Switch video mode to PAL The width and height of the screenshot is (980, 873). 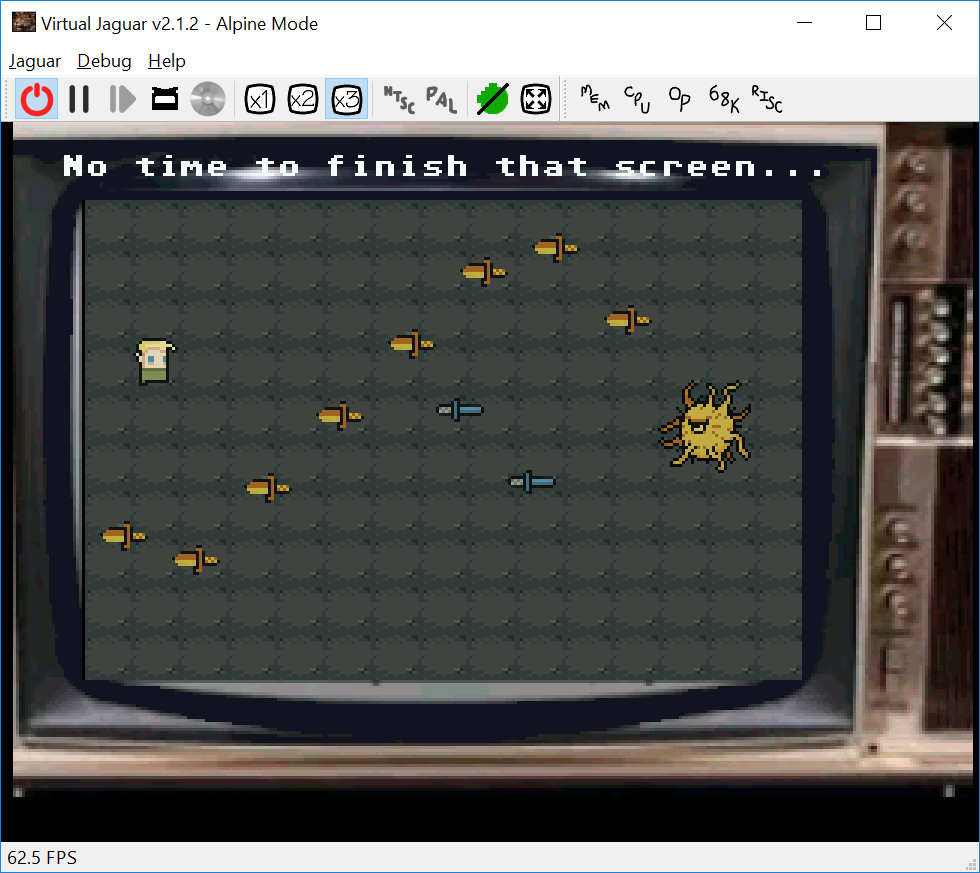pyautogui.click(x=441, y=99)
